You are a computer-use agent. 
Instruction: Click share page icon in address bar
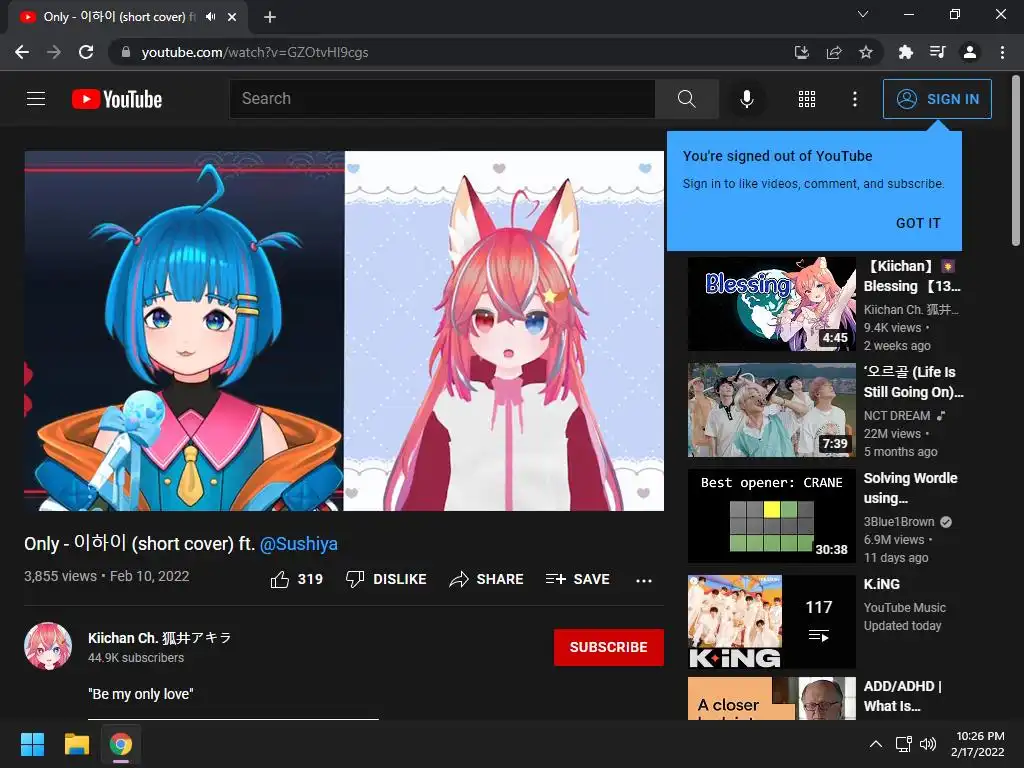click(x=833, y=52)
